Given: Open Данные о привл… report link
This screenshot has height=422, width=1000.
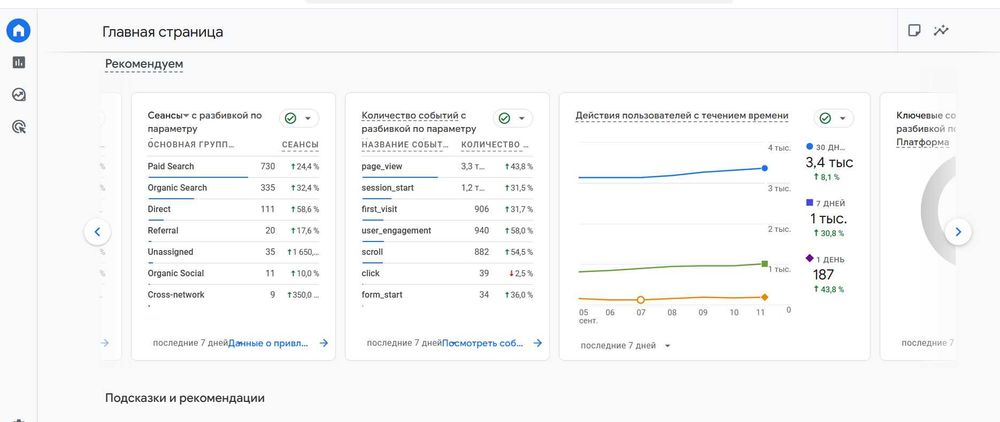Looking at the screenshot, I should 268,343.
